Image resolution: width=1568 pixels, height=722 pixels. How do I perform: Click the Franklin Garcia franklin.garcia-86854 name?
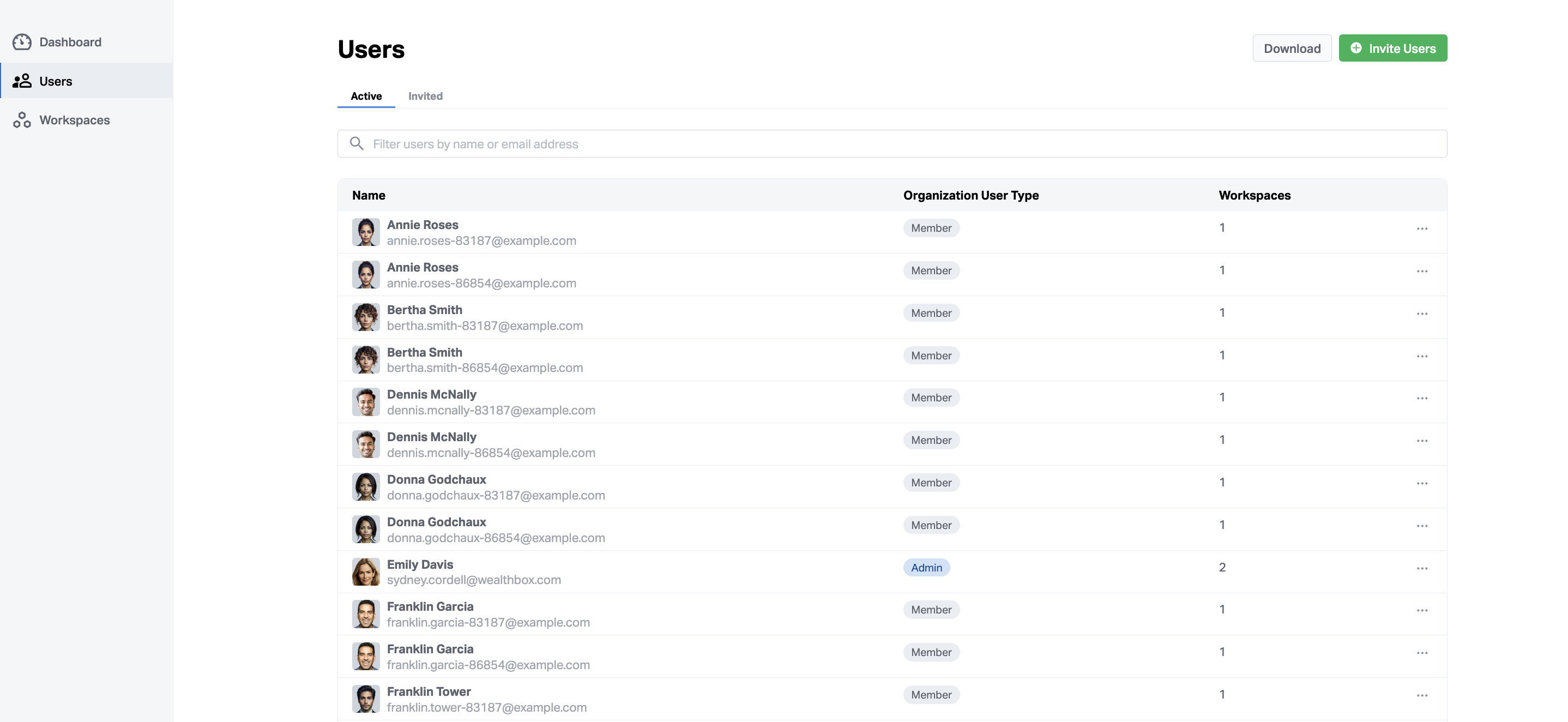tap(430, 649)
